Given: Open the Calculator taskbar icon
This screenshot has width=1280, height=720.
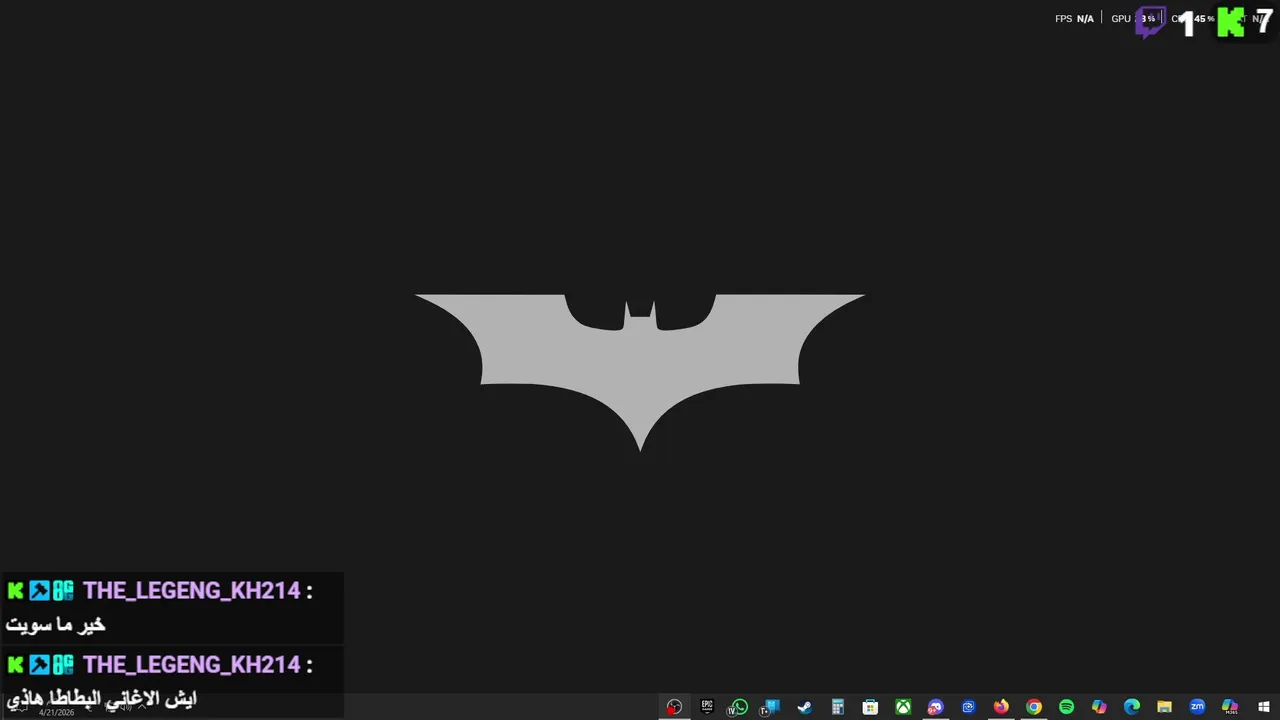Looking at the screenshot, I should [x=838, y=707].
